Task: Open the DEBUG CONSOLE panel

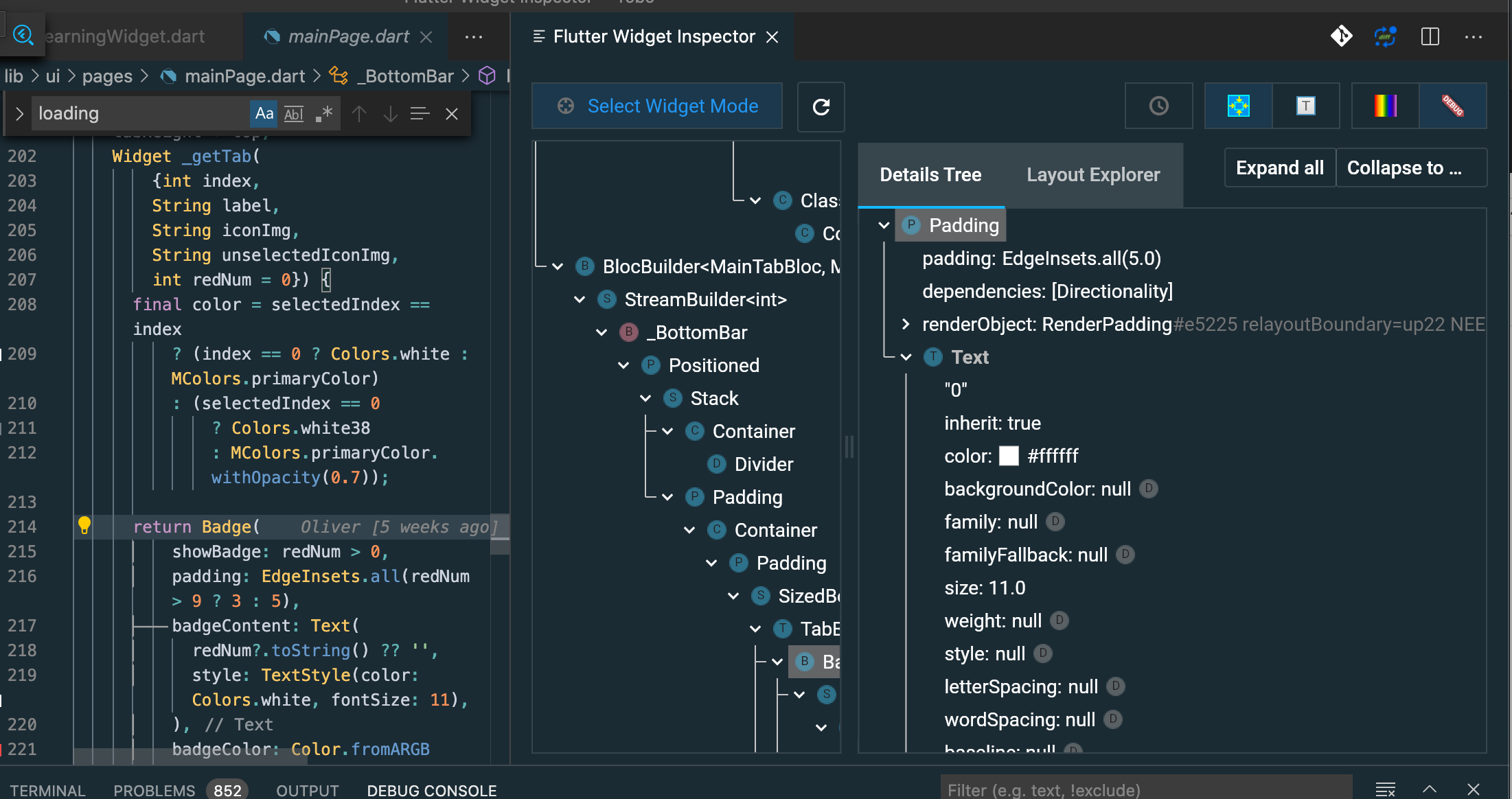Action: coord(431,790)
